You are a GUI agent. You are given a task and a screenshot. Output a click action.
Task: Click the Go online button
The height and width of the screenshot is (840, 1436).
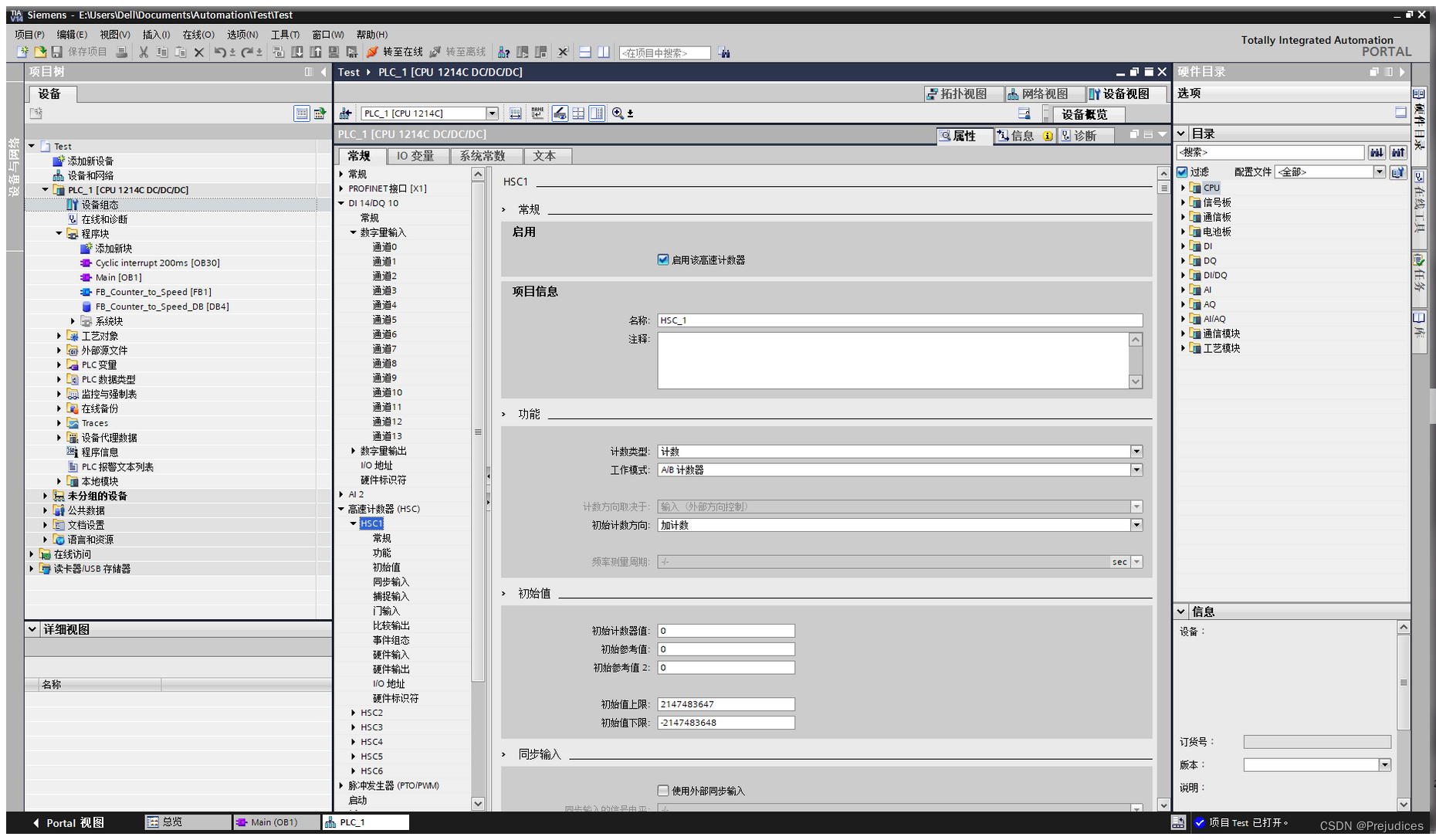[395, 52]
